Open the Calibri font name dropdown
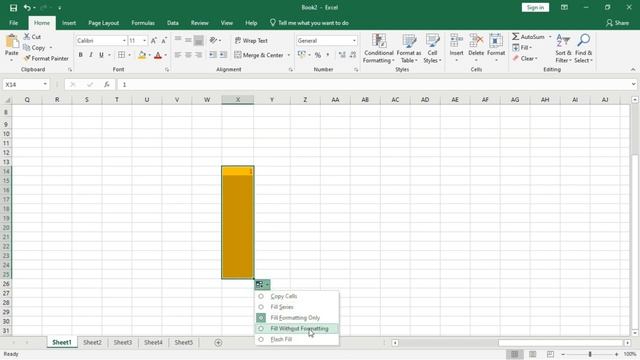The image size is (640, 360). (x=124, y=41)
